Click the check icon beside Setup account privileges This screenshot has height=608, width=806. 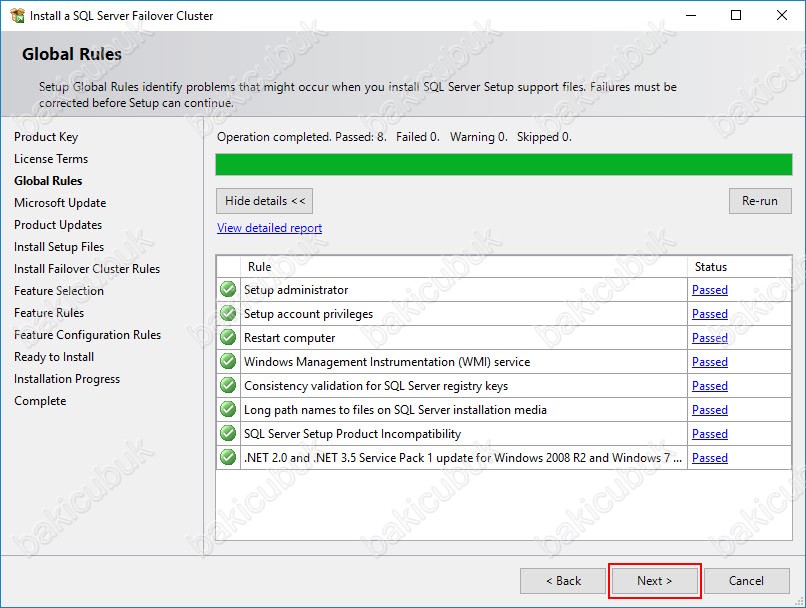point(228,314)
